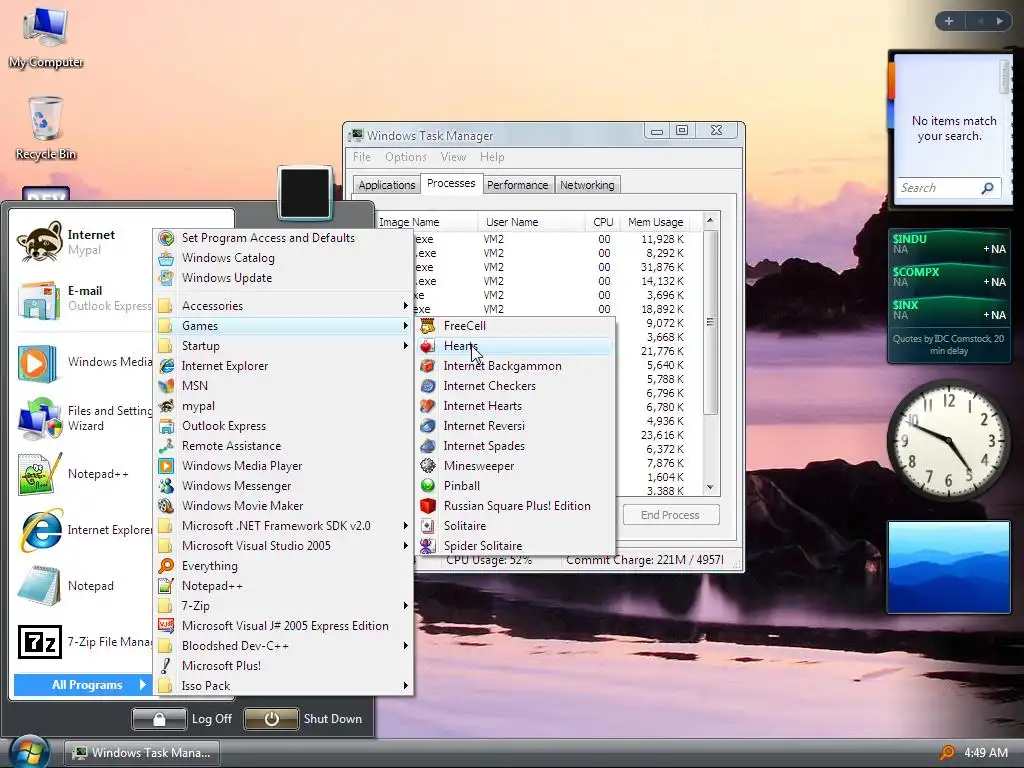This screenshot has width=1024, height=768.
Task: Click sidebar add gadget plus button
Action: pyautogui.click(x=949, y=21)
